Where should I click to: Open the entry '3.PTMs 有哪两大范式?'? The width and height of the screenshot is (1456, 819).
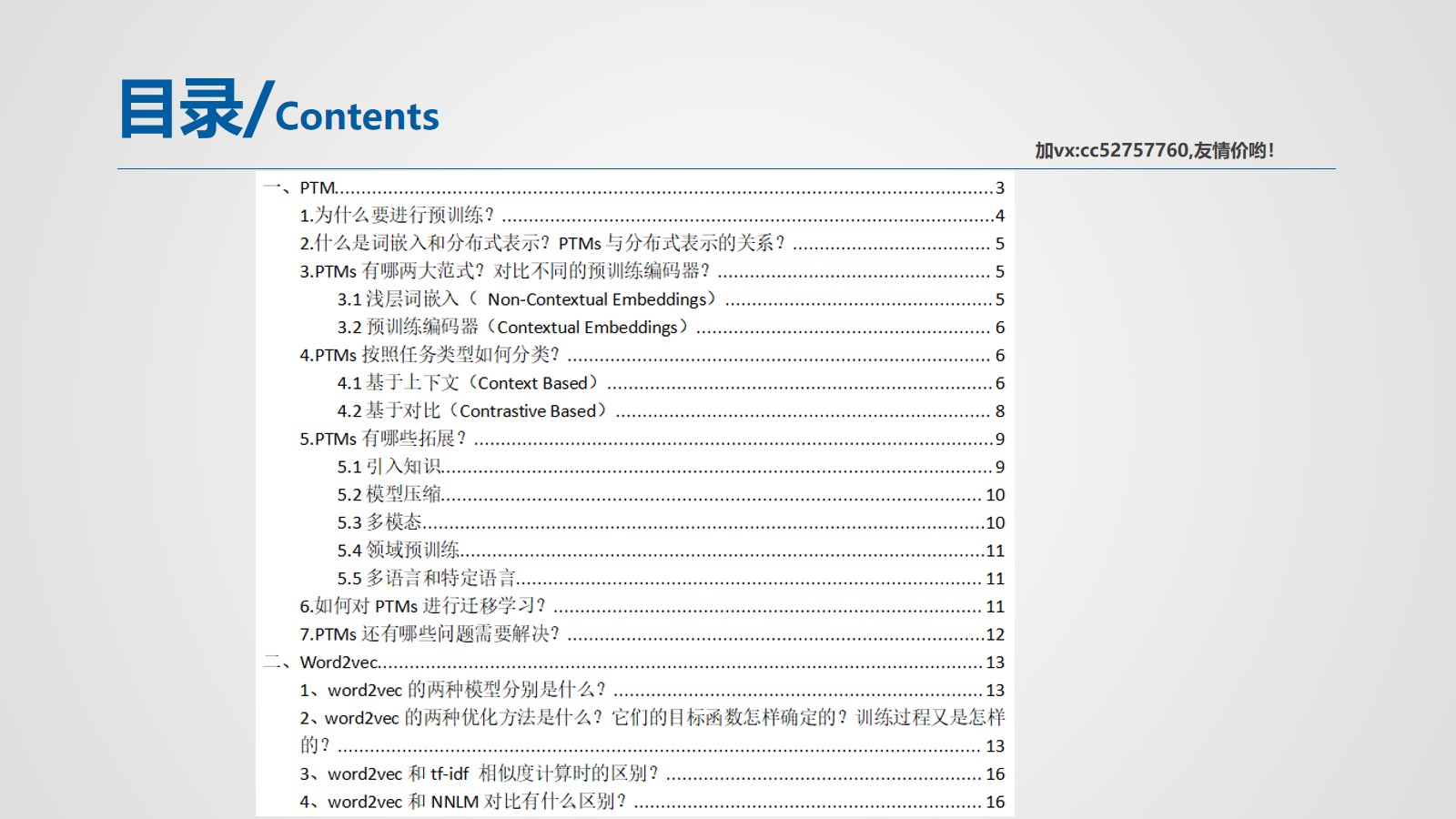pos(652,271)
